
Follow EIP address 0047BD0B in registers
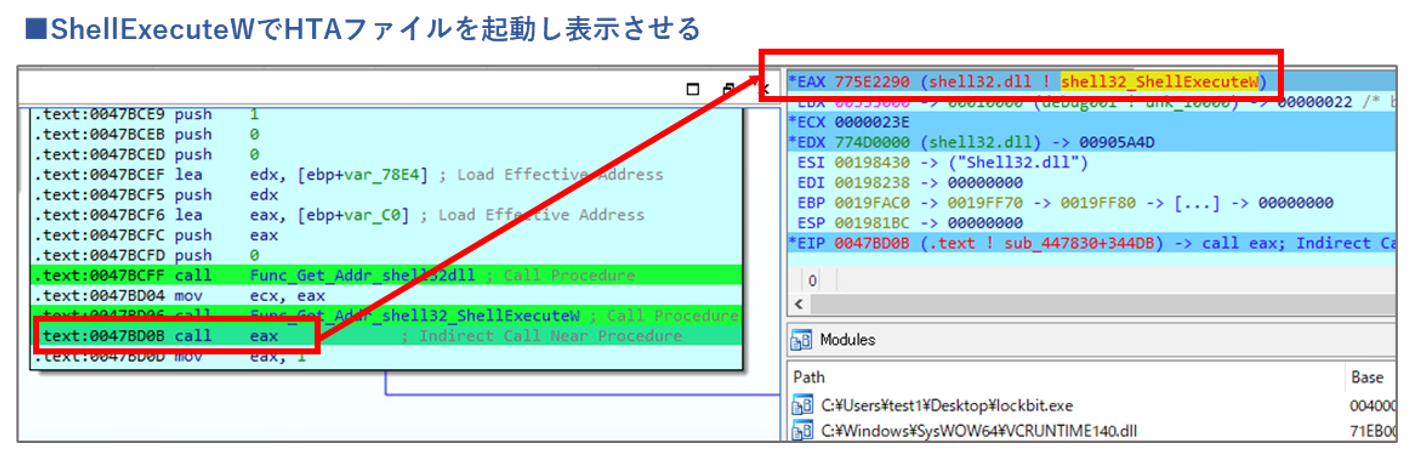[x=870, y=243]
